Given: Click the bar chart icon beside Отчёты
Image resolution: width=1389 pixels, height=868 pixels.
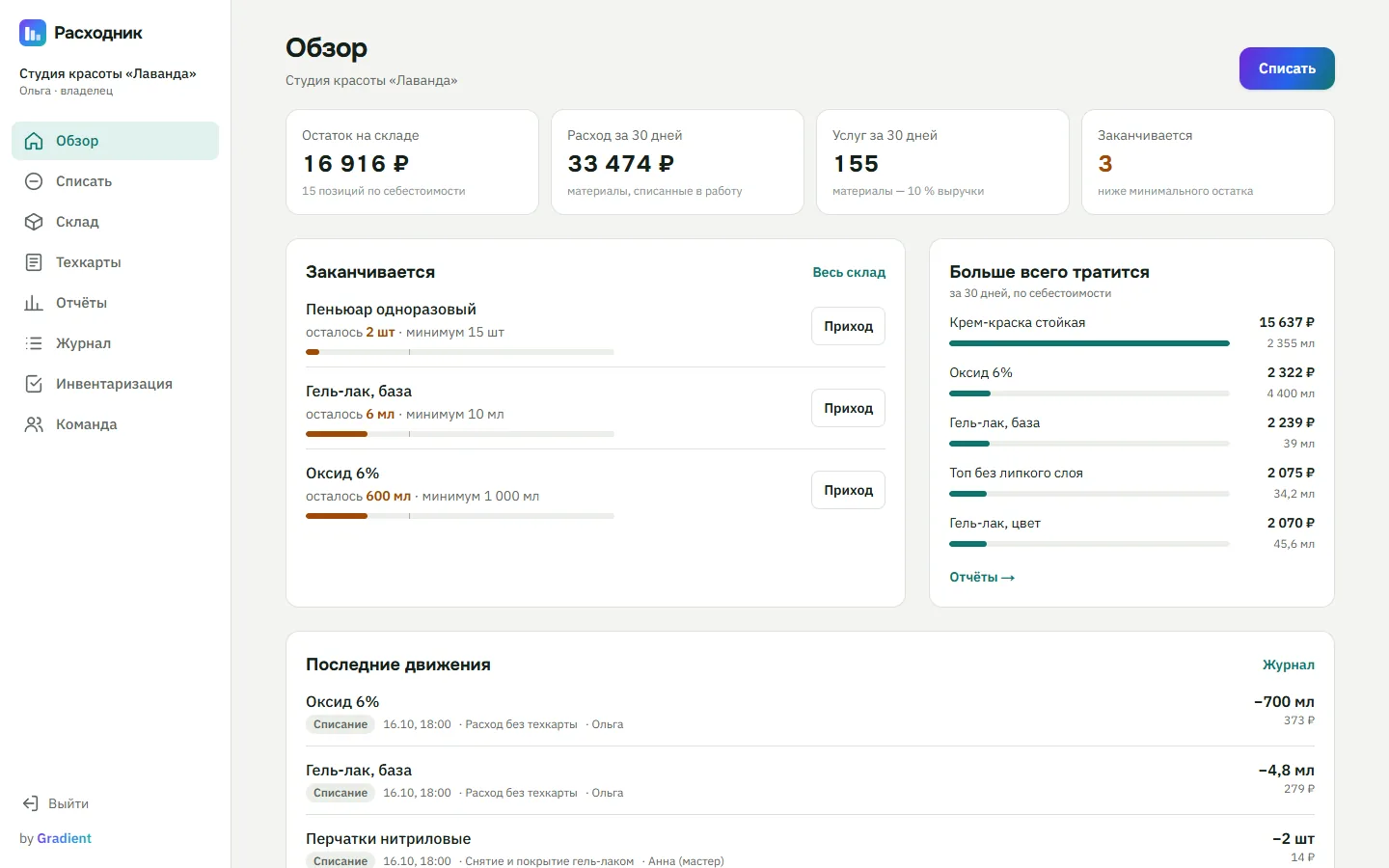Looking at the screenshot, I should [34, 303].
